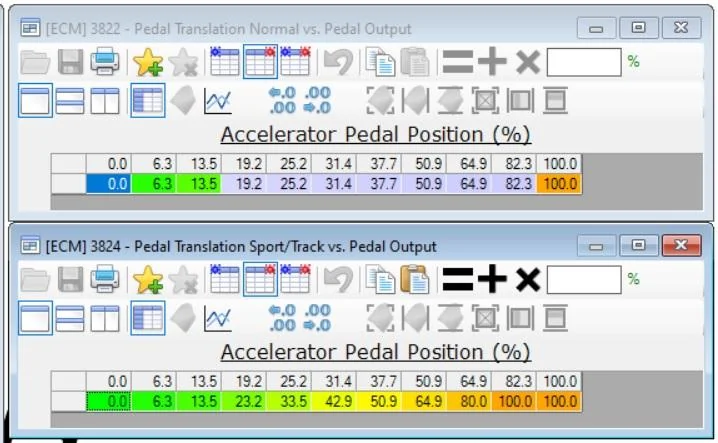Screen dimensions: 718x443
Task: Show graph view in 3824 window
Action: pos(218,318)
